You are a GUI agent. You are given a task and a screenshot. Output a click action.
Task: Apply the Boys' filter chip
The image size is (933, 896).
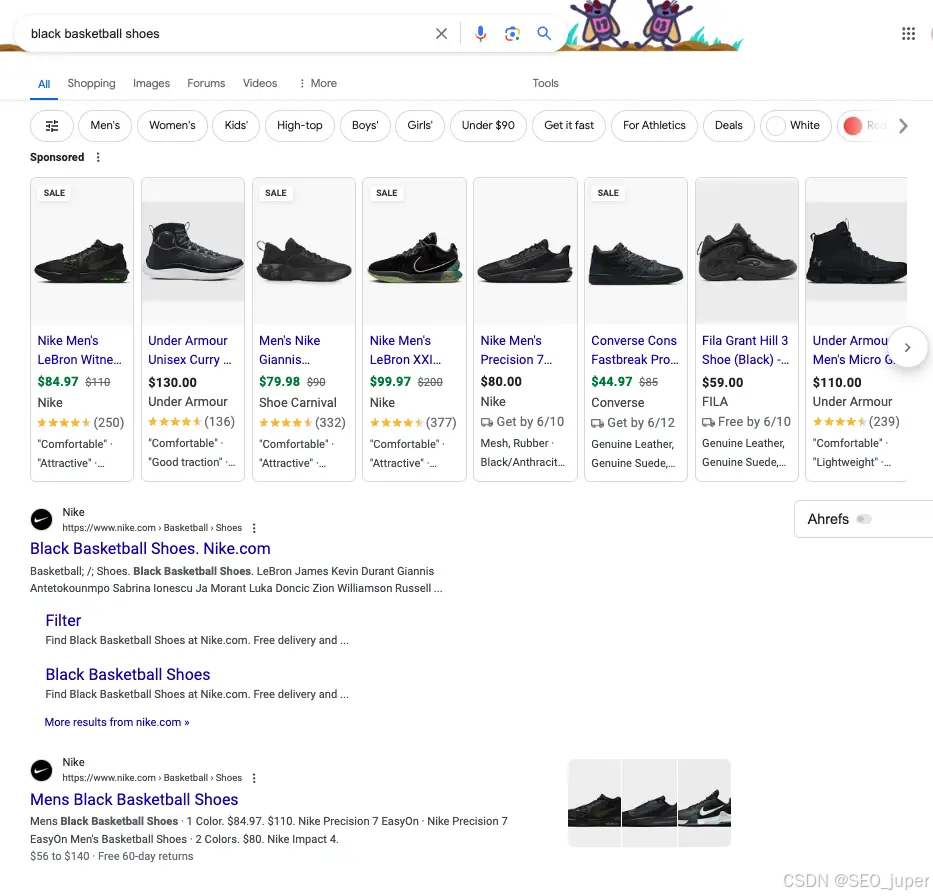(365, 126)
